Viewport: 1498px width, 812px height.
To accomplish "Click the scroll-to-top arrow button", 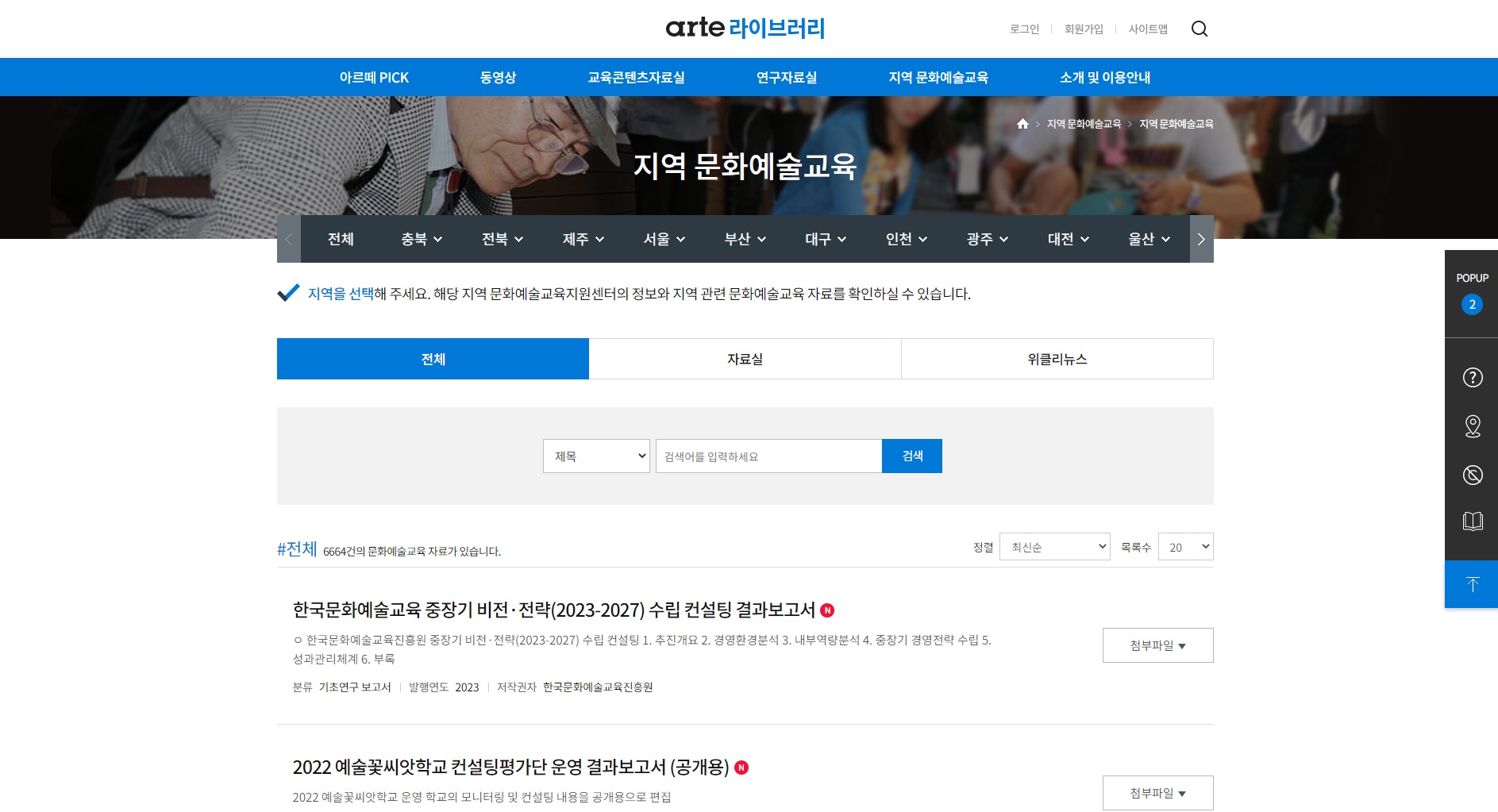I will click(1472, 584).
